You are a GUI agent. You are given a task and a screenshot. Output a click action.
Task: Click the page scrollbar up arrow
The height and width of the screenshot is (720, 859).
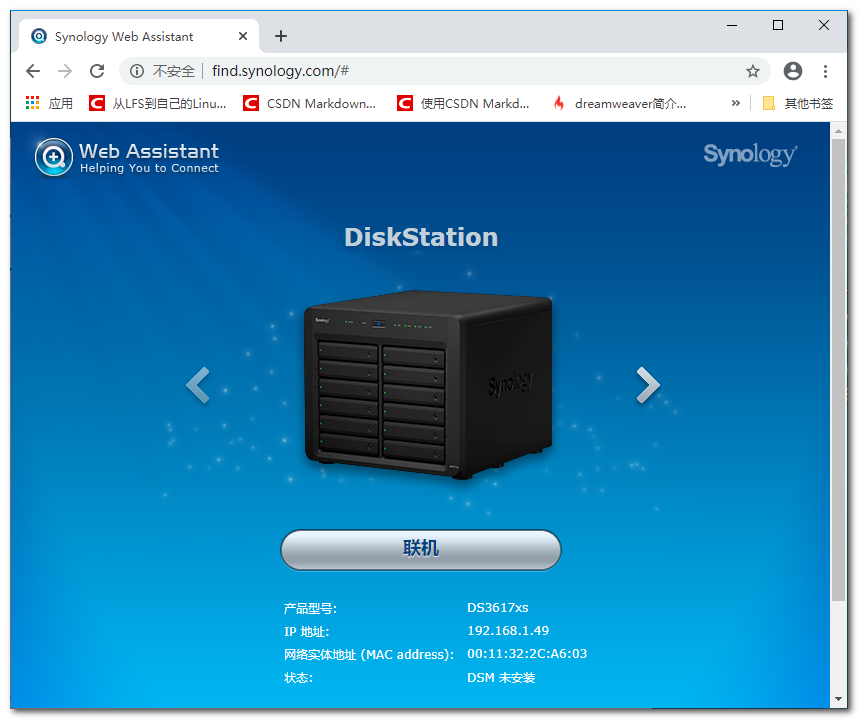tap(838, 131)
